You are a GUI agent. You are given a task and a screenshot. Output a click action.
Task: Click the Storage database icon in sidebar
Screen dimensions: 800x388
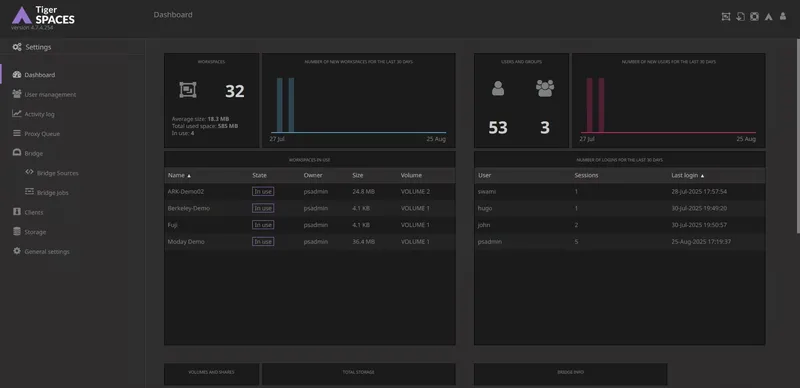pyautogui.click(x=17, y=231)
